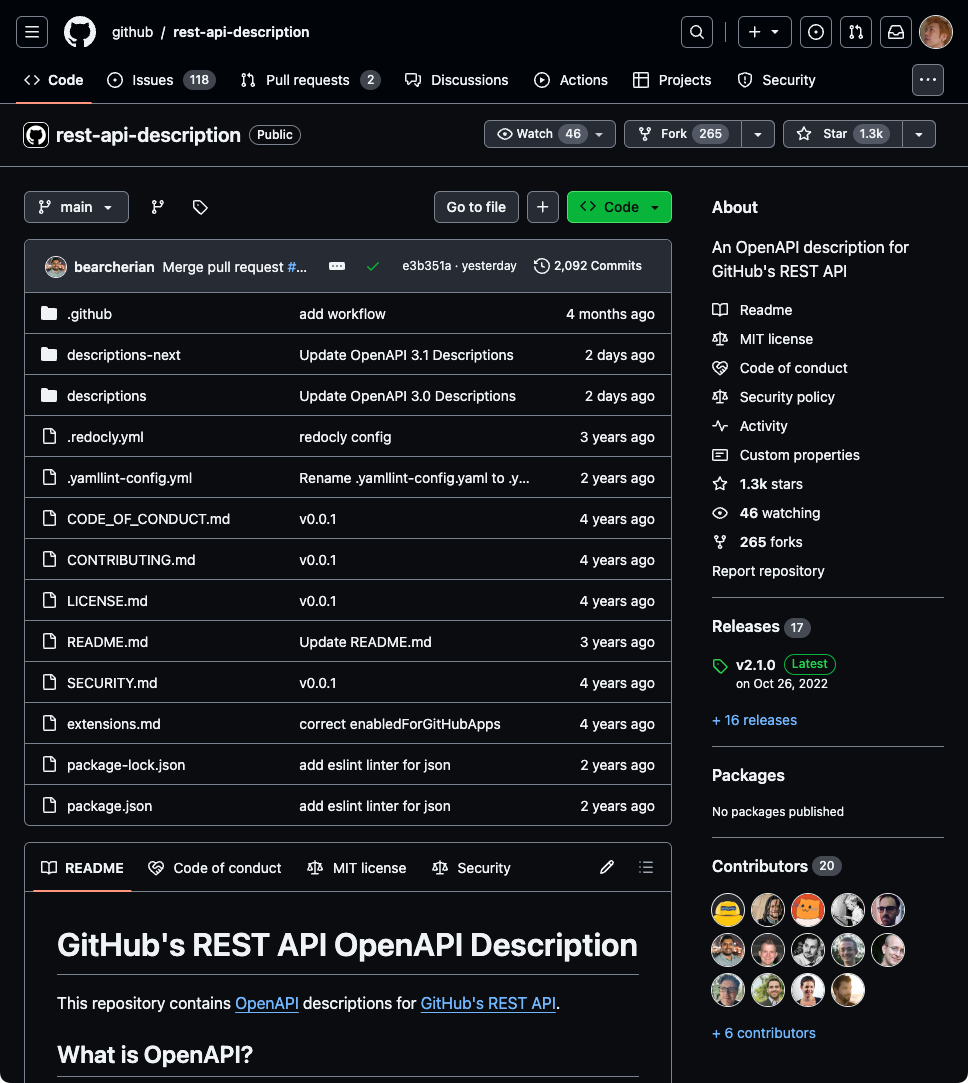
Task: Open the Fork options dropdown arrow
Action: tap(758, 134)
